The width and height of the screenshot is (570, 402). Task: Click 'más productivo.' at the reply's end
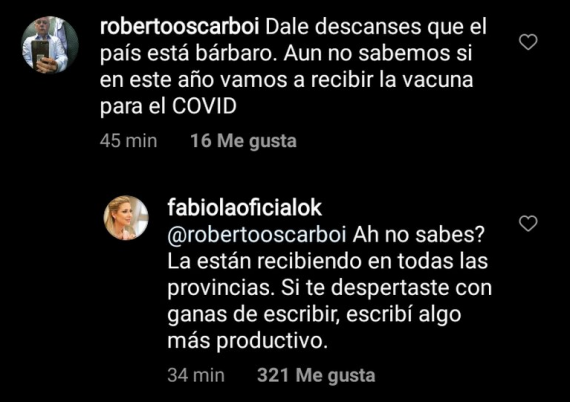(248, 341)
